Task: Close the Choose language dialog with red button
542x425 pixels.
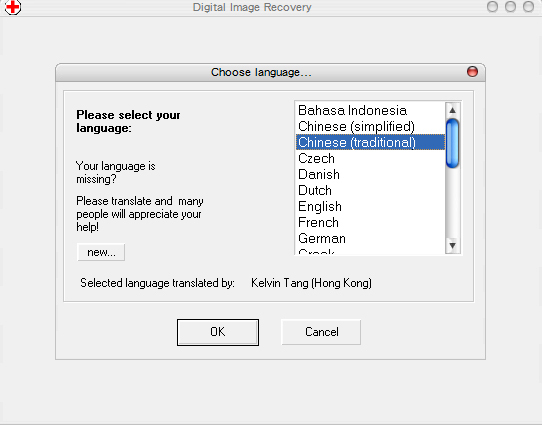Action: 472,72
